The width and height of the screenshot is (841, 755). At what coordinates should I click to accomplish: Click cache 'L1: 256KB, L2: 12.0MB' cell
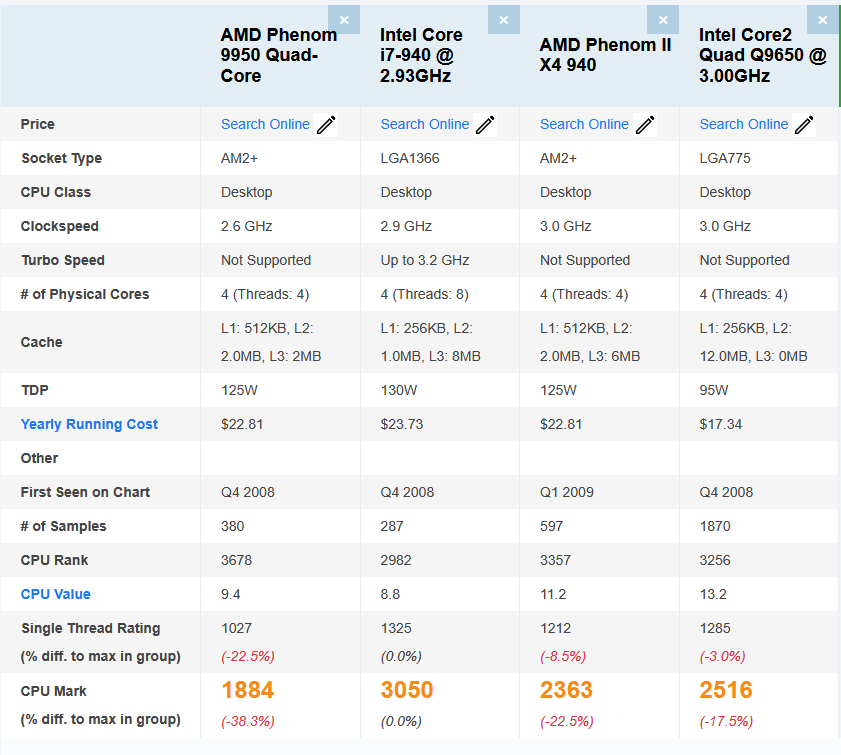753,342
